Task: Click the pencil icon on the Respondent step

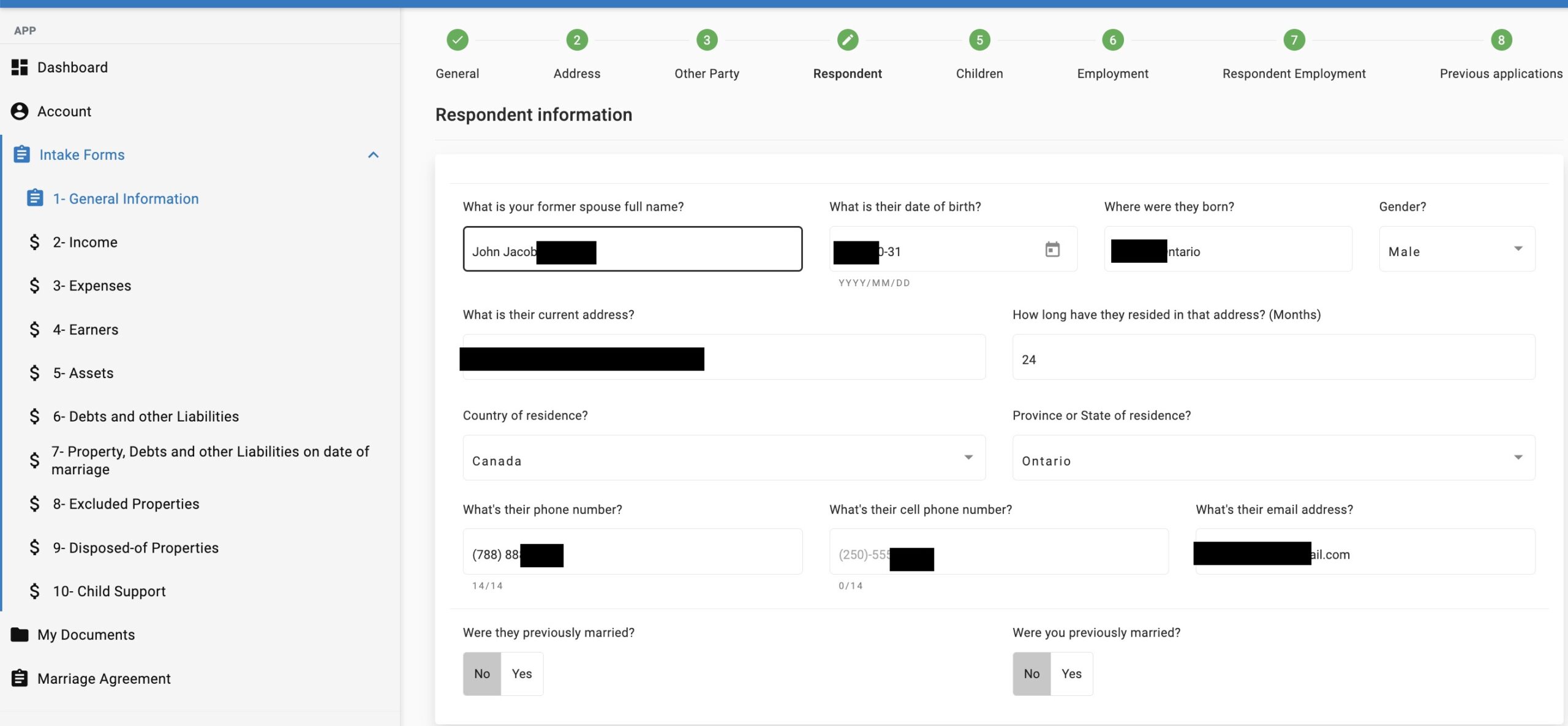Action: point(847,39)
